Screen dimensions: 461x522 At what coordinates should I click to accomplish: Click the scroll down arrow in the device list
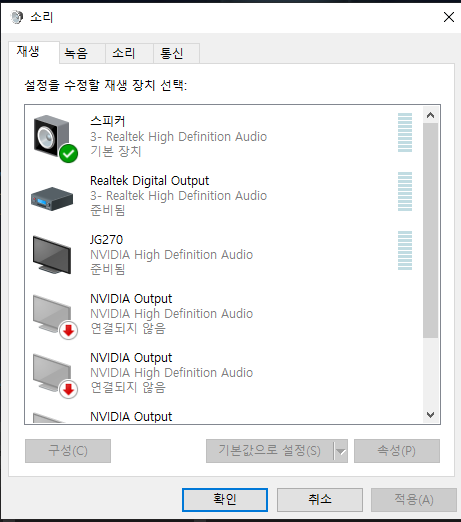[430, 415]
